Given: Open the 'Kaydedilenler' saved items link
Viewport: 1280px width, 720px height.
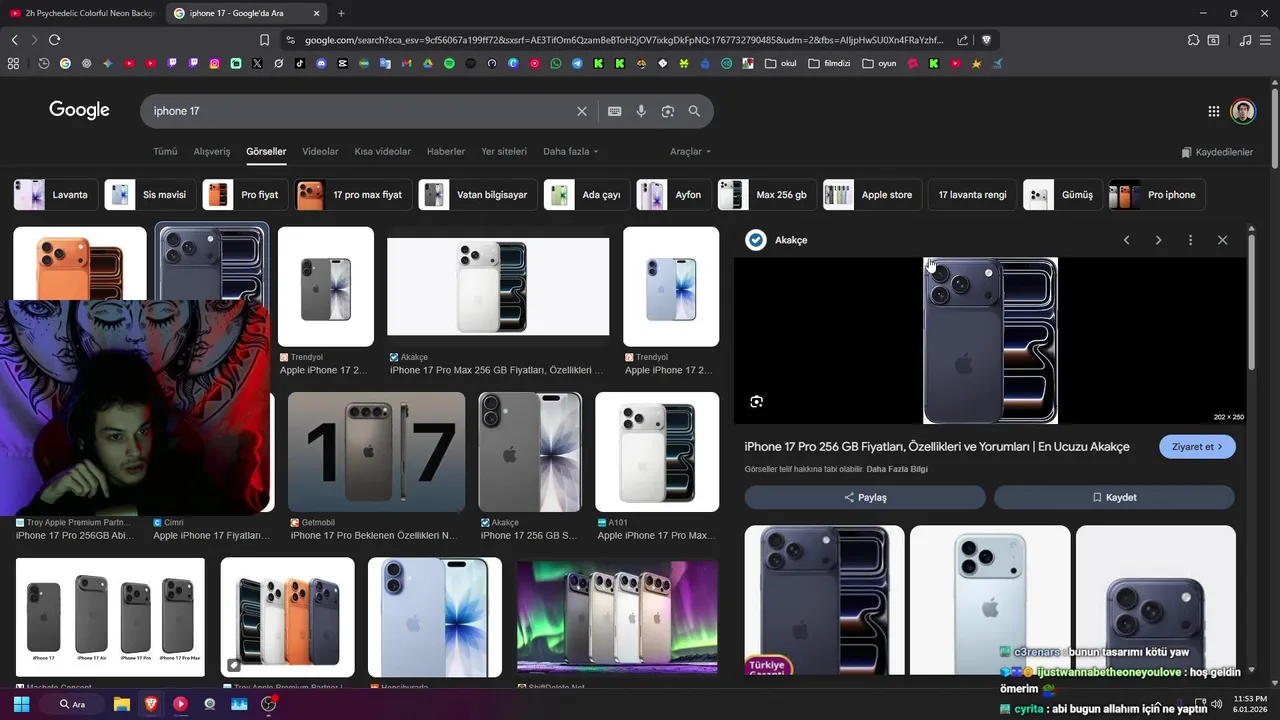Looking at the screenshot, I should pos(1217,152).
